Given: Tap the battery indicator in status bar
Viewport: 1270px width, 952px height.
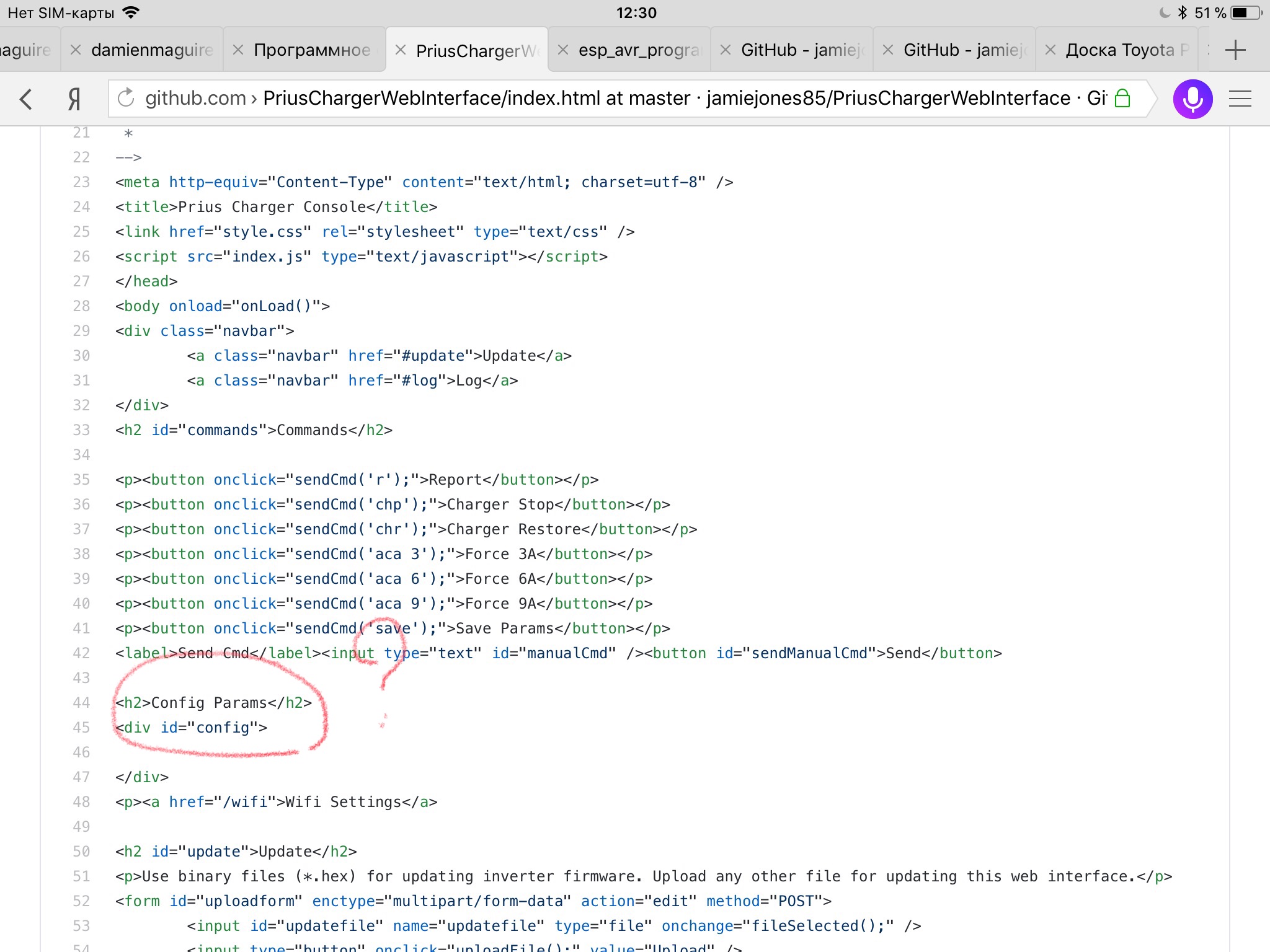Looking at the screenshot, I should coord(1245,13).
